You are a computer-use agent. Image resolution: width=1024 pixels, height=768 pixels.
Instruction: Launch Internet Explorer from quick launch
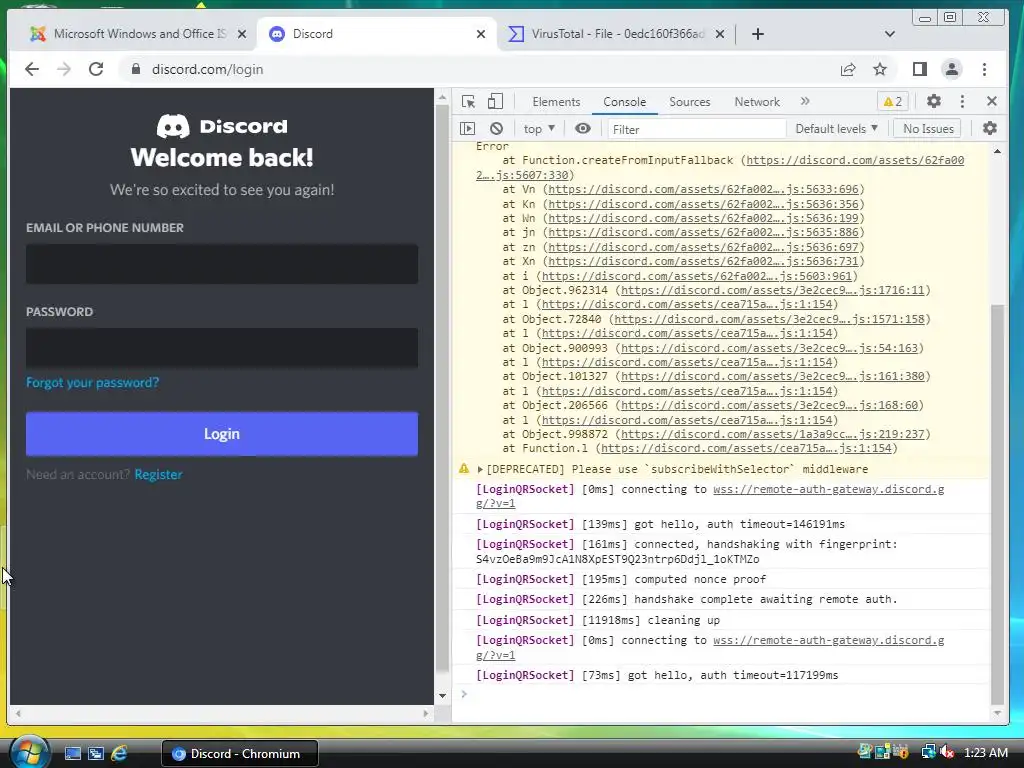(119, 754)
